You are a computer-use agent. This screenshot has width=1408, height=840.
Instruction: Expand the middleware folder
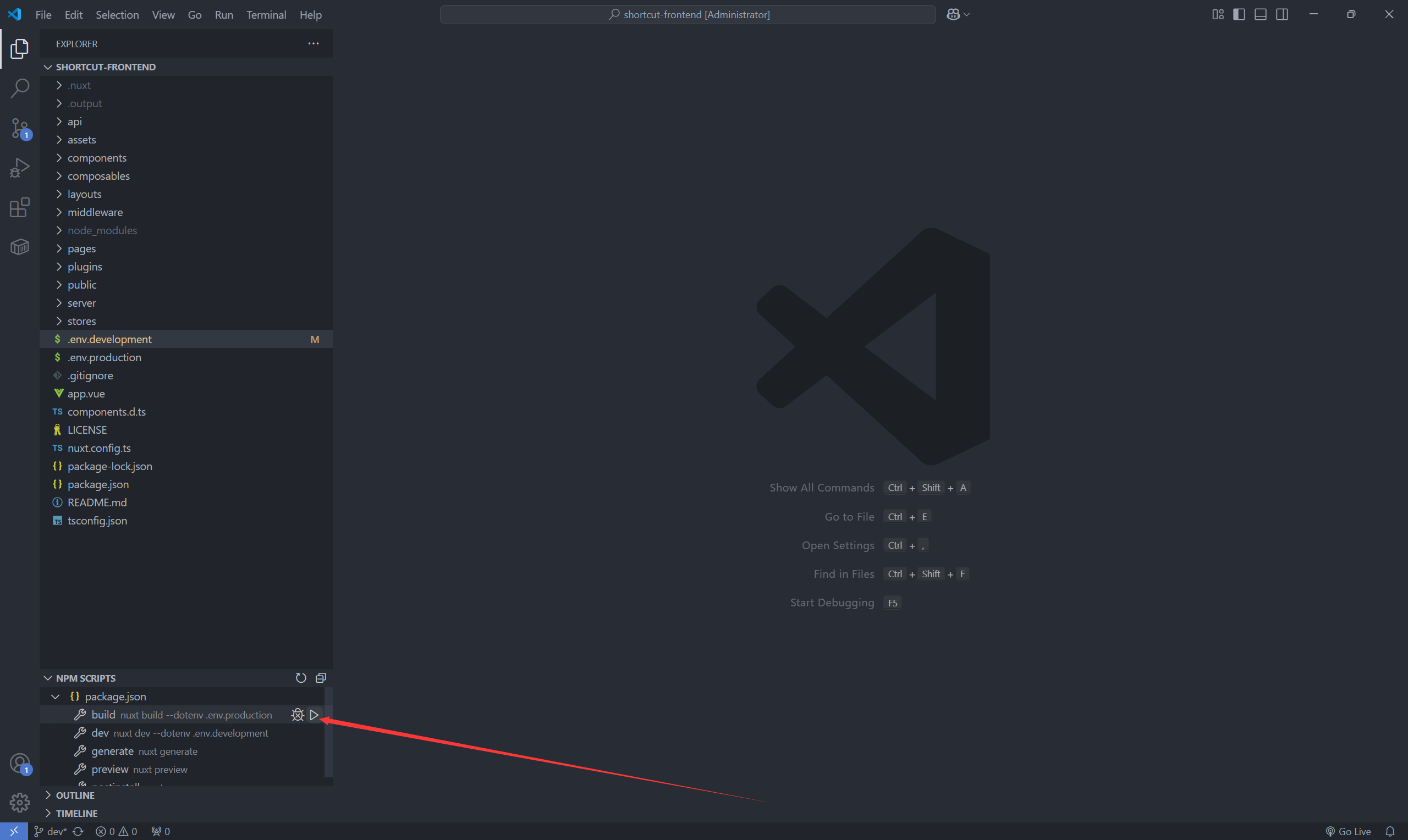(x=186, y=212)
